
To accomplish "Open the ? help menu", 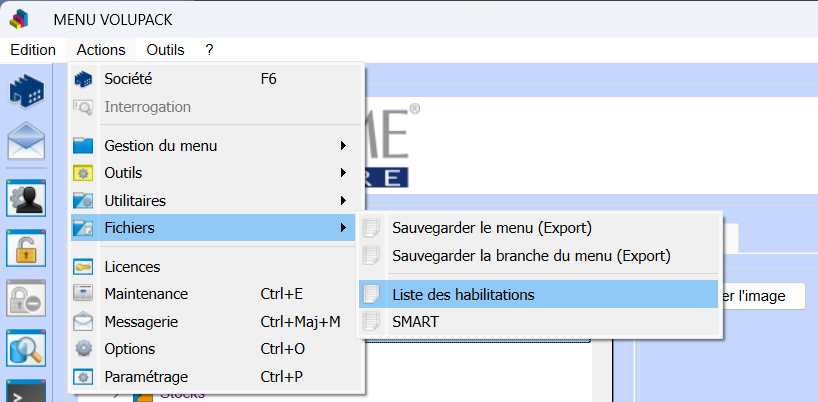I will pyautogui.click(x=209, y=49).
